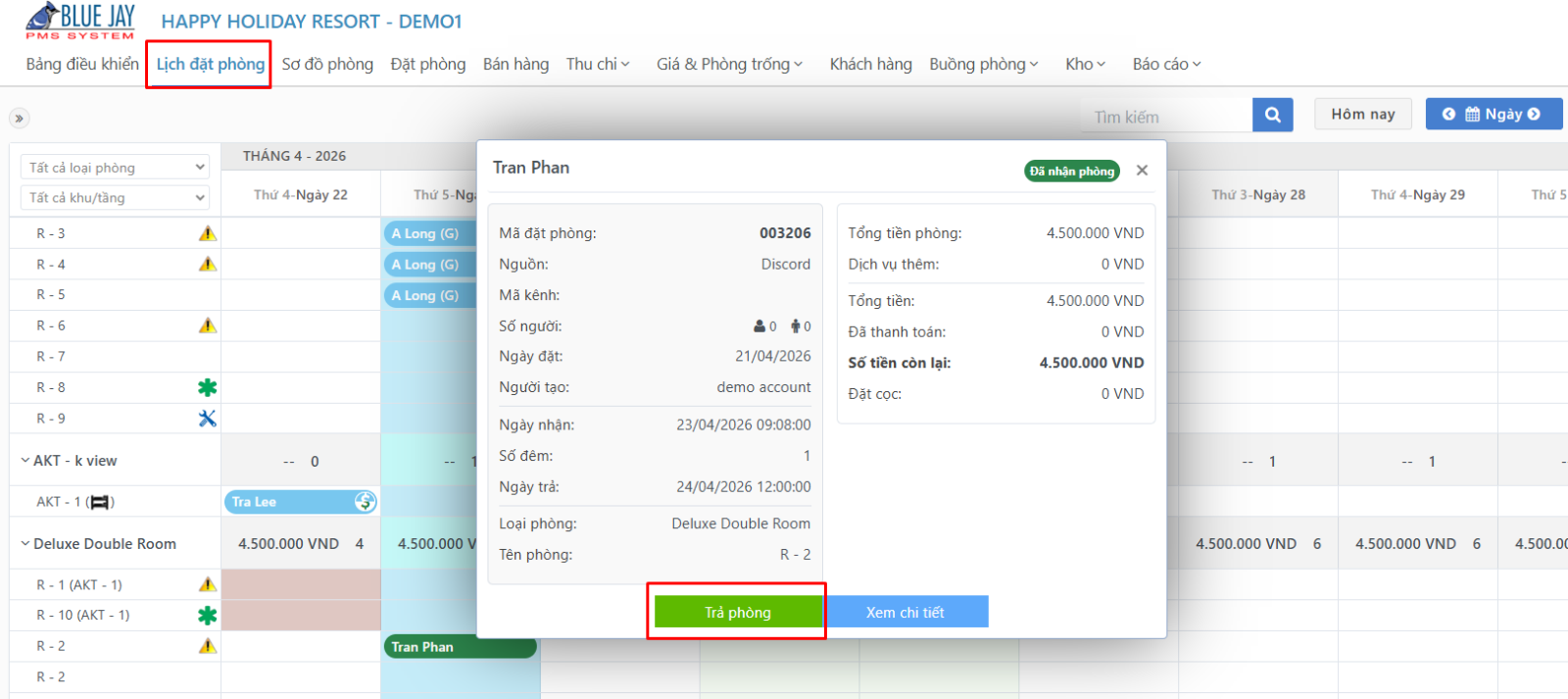The image size is (1568, 699).
Task: Close the Tran Phan booking popup
Action: pos(1142,171)
